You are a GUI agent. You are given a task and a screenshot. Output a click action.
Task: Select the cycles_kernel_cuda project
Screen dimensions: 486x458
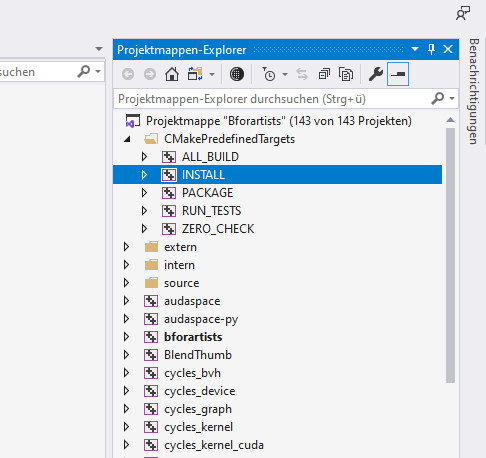tap(214, 445)
